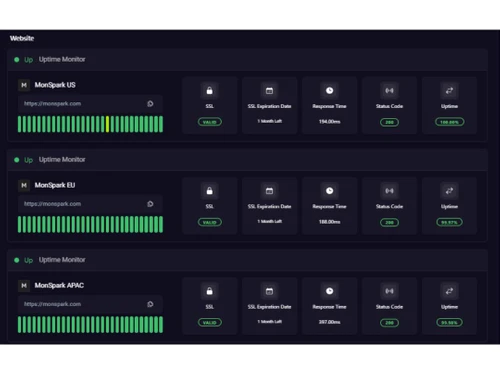Click the SSL lock icon for MonSpark EU
The width and height of the screenshot is (500, 375).
209,191
